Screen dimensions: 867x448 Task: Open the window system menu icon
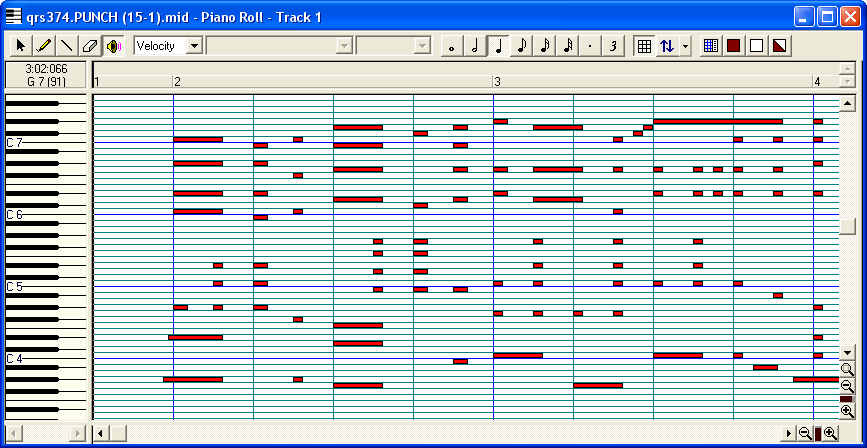[13, 16]
